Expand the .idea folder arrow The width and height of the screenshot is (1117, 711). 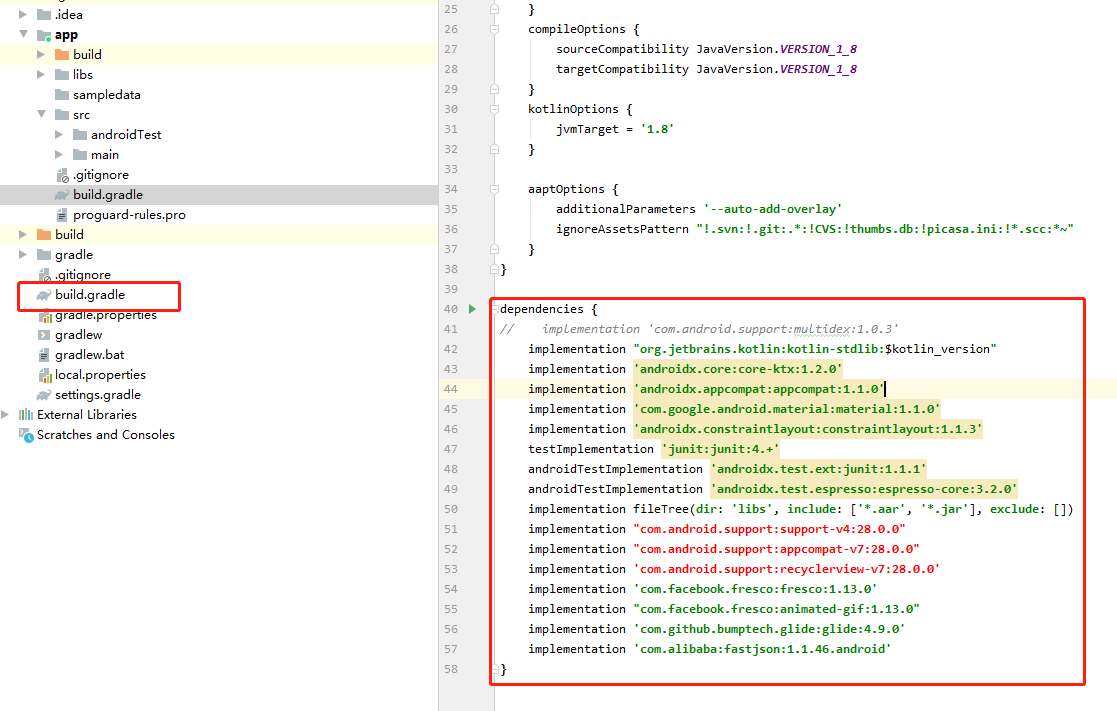[x=23, y=14]
